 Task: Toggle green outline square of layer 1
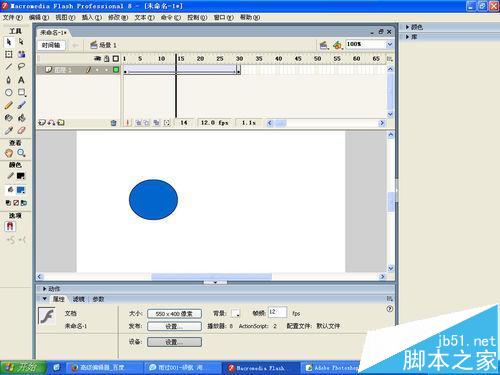pos(116,70)
